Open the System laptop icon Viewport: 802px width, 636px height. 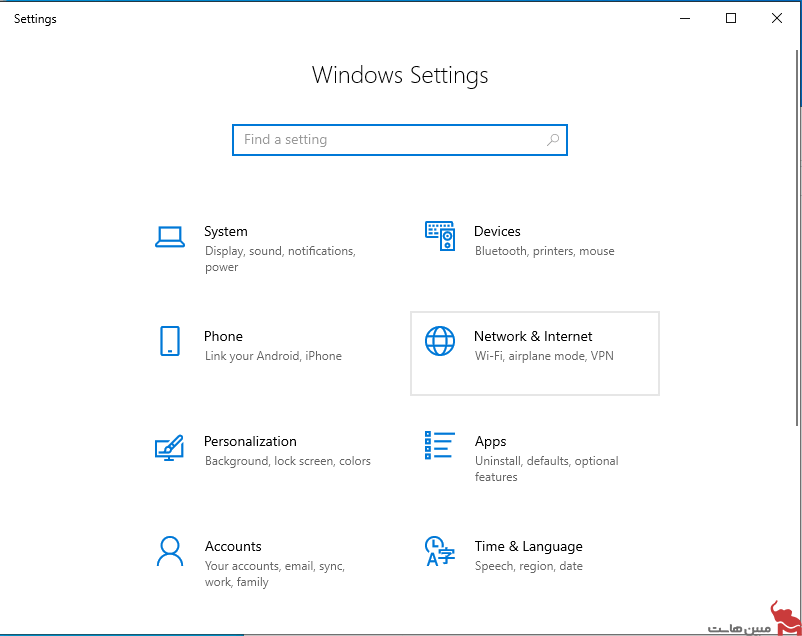pos(170,237)
